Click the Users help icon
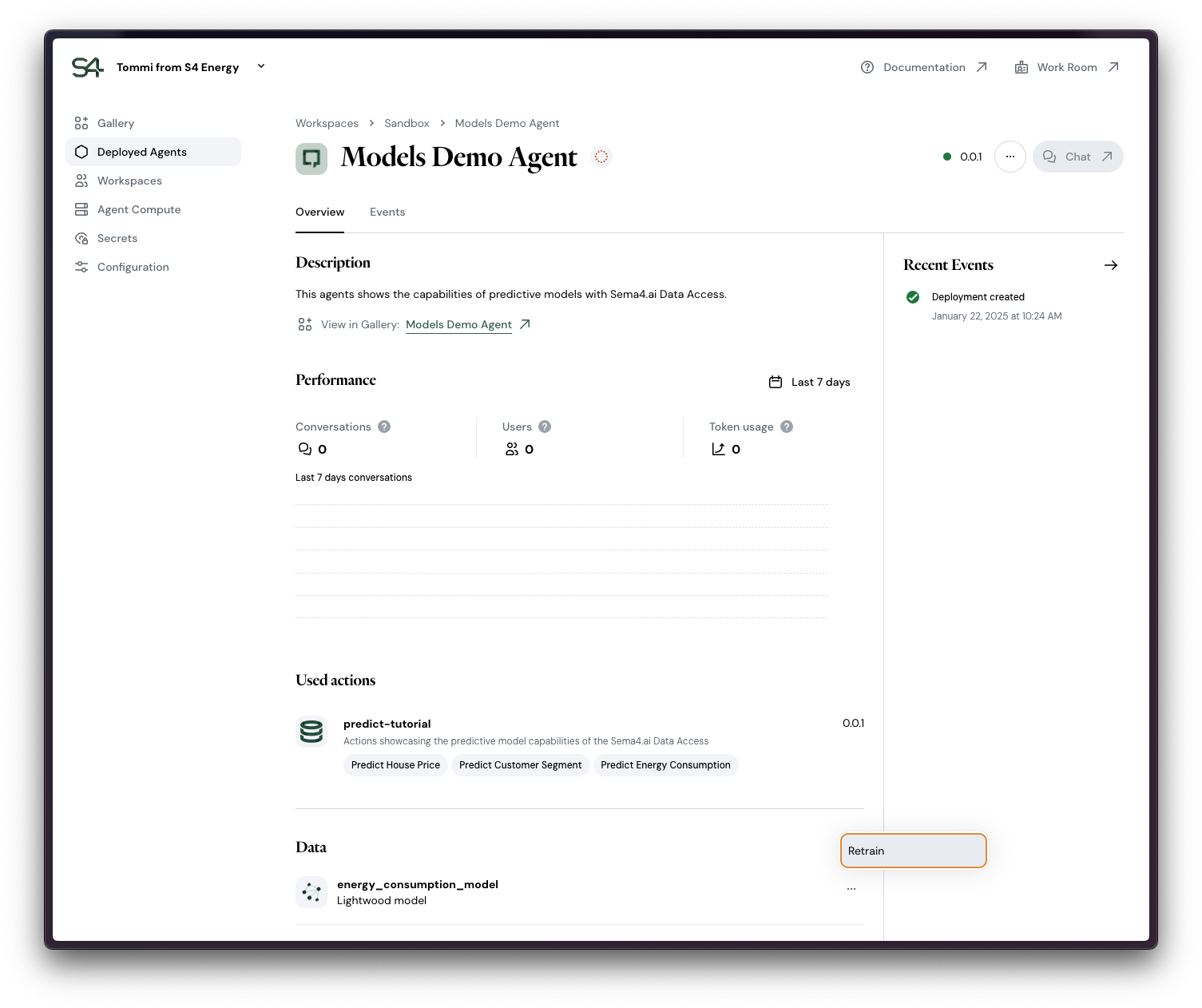This screenshot has height=1008, width=1202. pos(545,427)
